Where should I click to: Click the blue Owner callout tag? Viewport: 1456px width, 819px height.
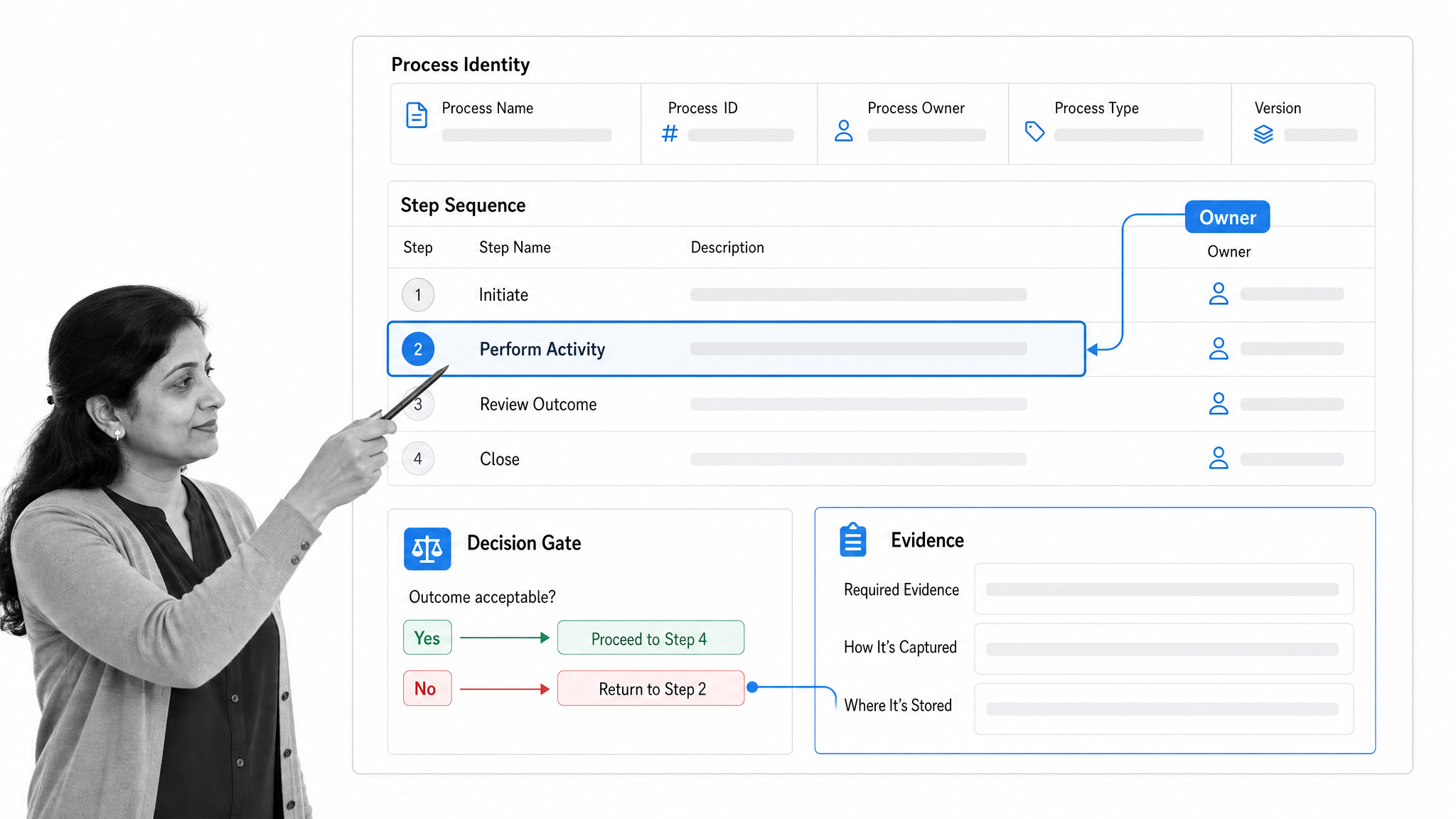1228,217
